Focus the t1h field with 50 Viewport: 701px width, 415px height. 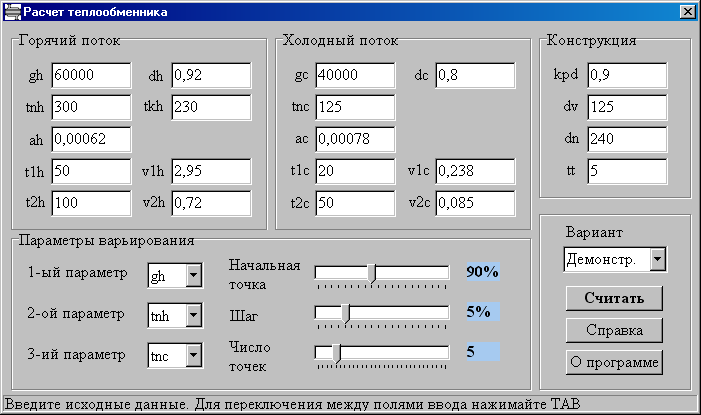point(91,171)
